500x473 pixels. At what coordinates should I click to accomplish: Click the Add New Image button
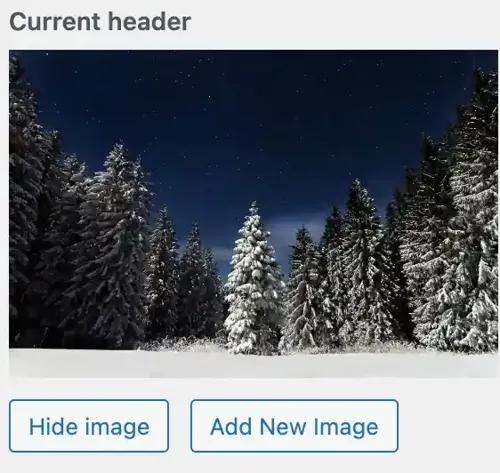tap(294, 426)
